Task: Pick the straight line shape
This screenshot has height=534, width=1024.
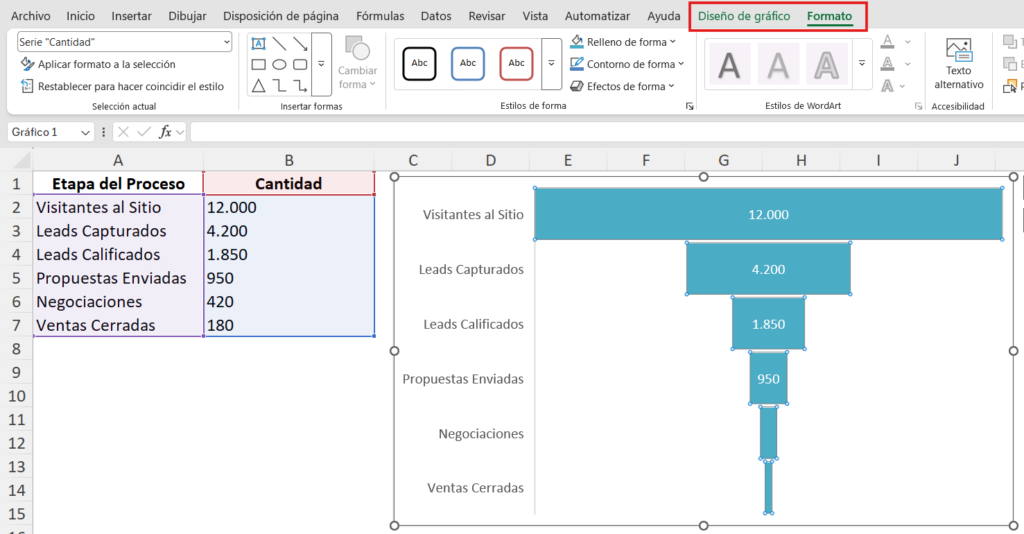Action: [280, 44]
